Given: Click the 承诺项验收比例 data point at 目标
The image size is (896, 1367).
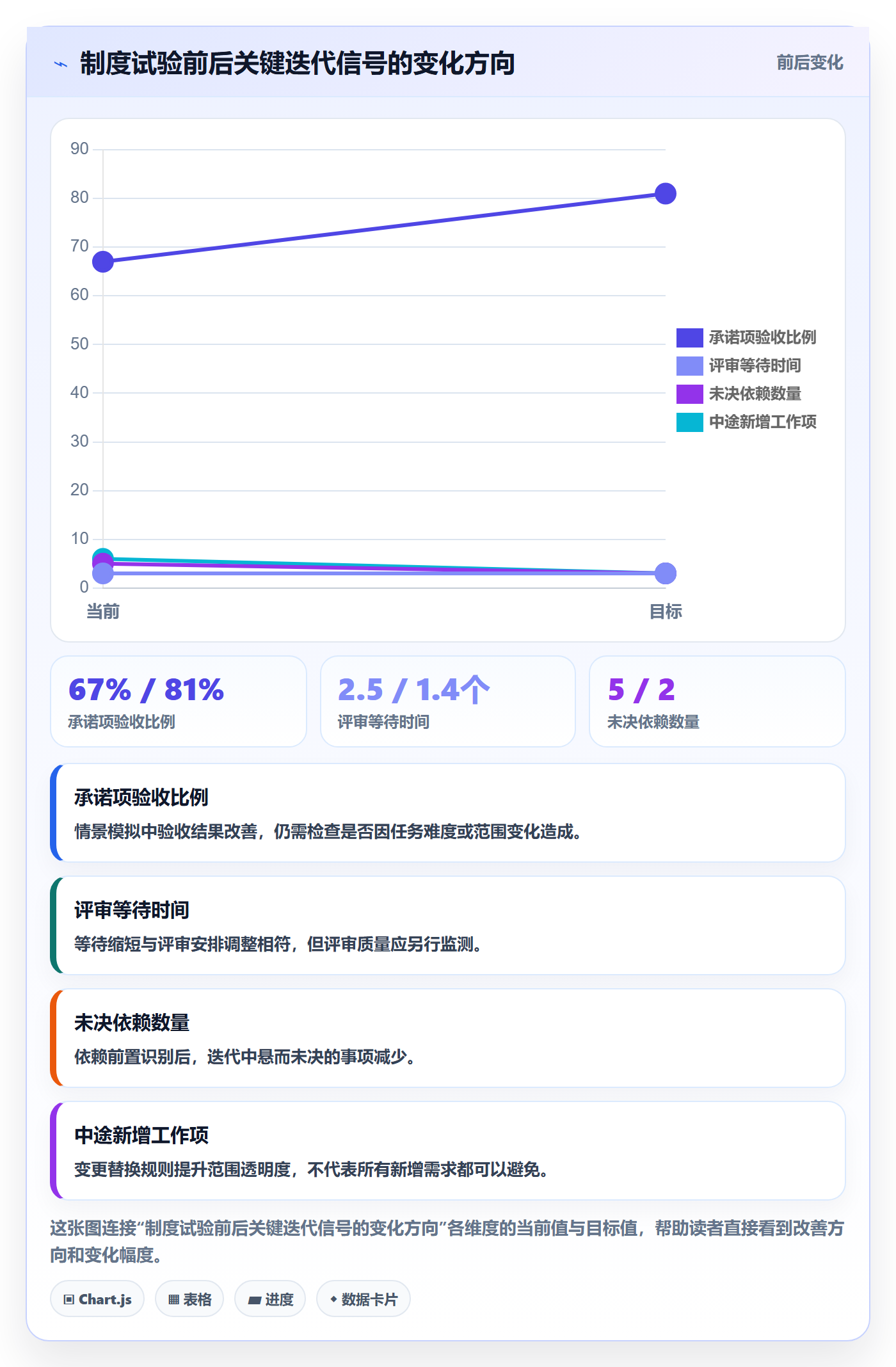Looking at the screenshot, I should [666, 193].
